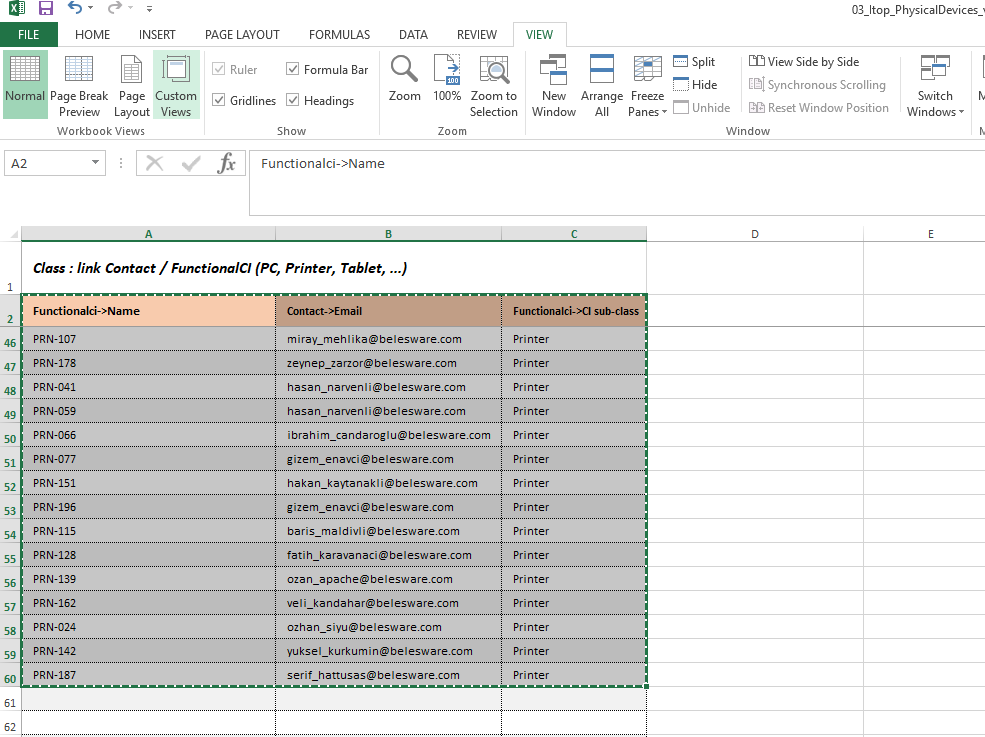Open a New Window
The height and width of the screenshot is (737, 985).
(553, 85)
